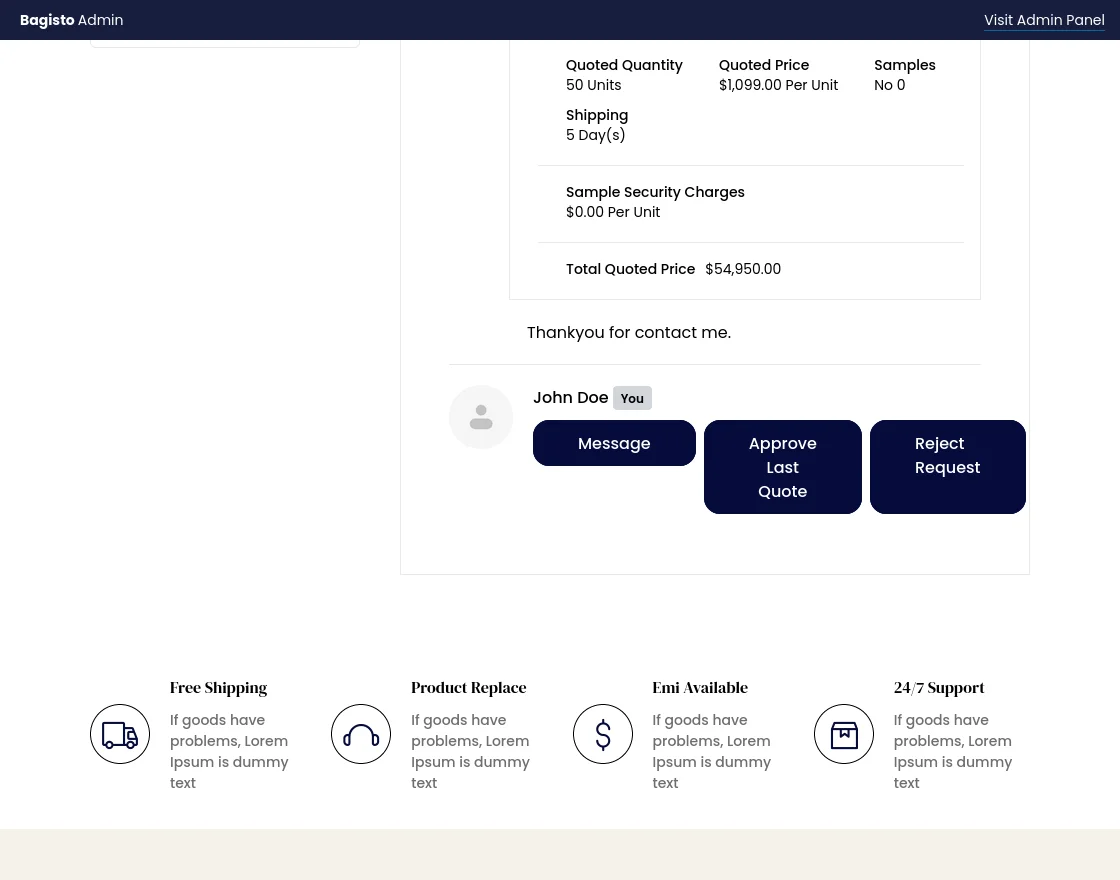This screenshot has width=1120, height=880.
Task: Click the 5 Day(s) shipping value
Action: pyautogui.click(x=596, y=135)
